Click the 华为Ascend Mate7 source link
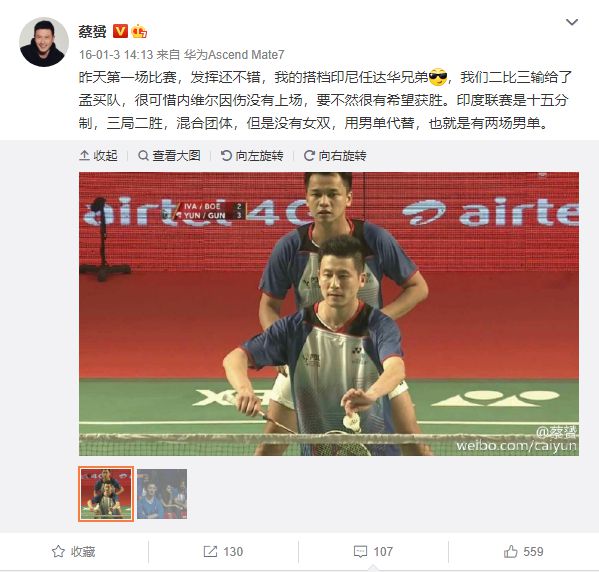The height and width of the screenshot is (572, 599). [x=234, y=55]
